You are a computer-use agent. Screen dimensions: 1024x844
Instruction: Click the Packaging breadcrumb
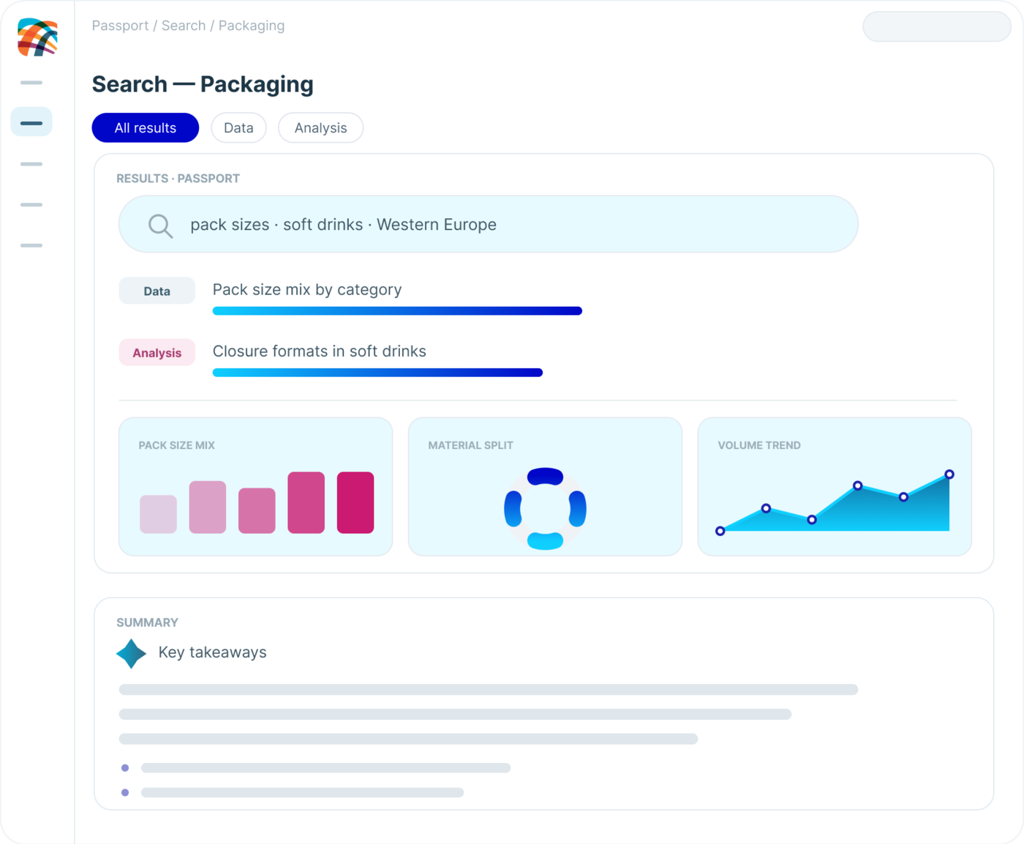pos(251,25)
